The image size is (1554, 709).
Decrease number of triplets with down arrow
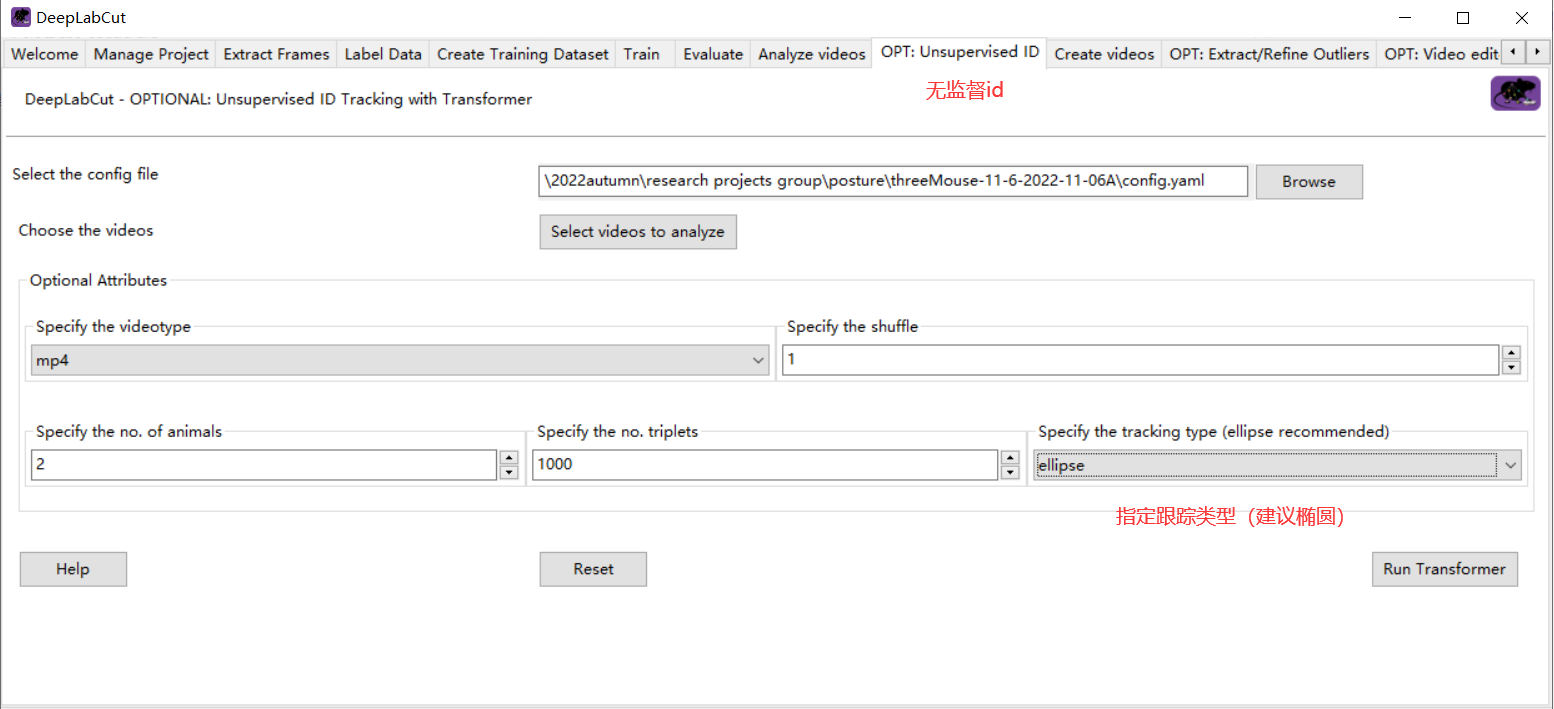[1010, 472]
